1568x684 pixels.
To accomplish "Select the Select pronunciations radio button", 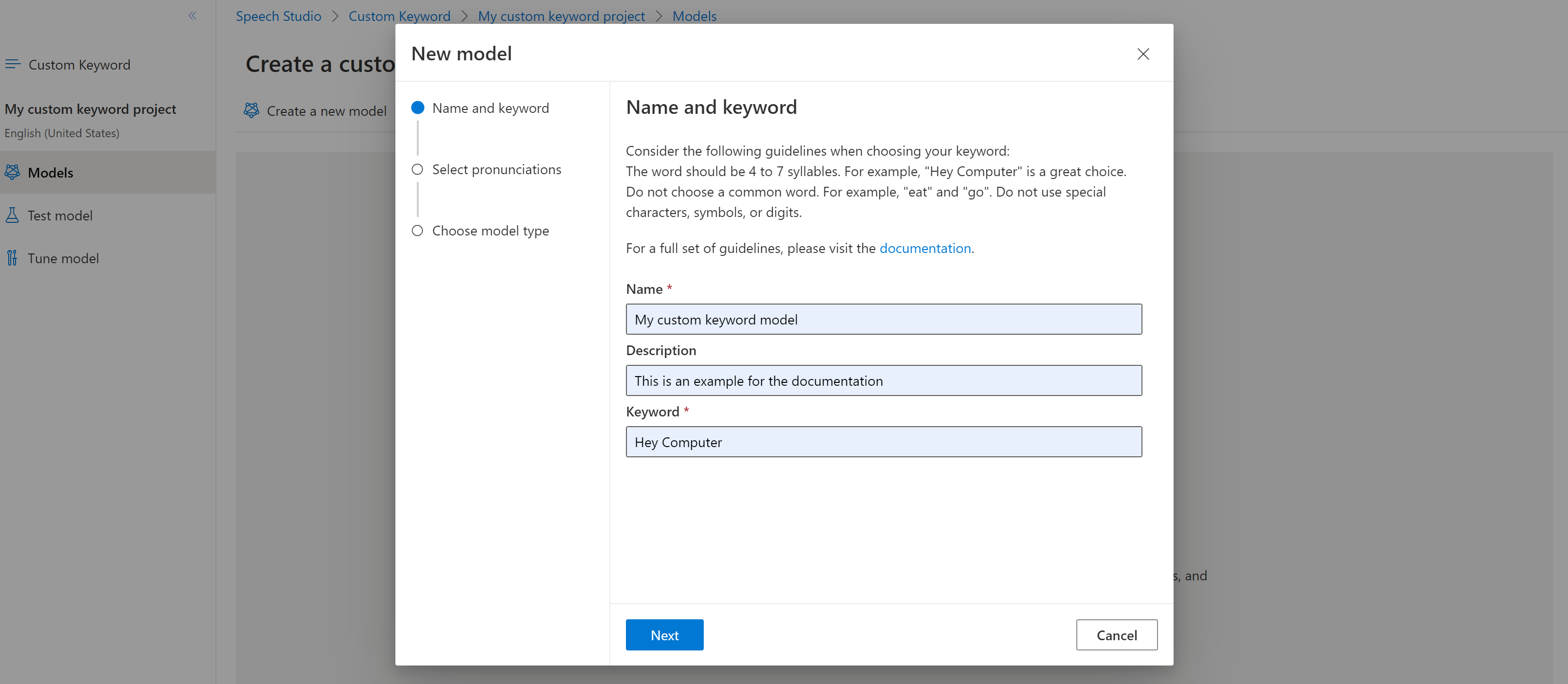I will click(x=417, y=169).
